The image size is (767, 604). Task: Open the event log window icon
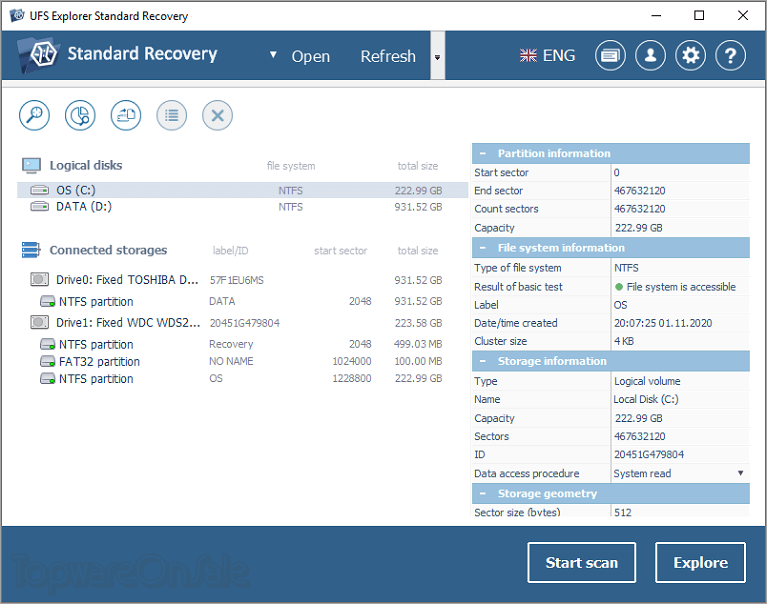(610, 55)
